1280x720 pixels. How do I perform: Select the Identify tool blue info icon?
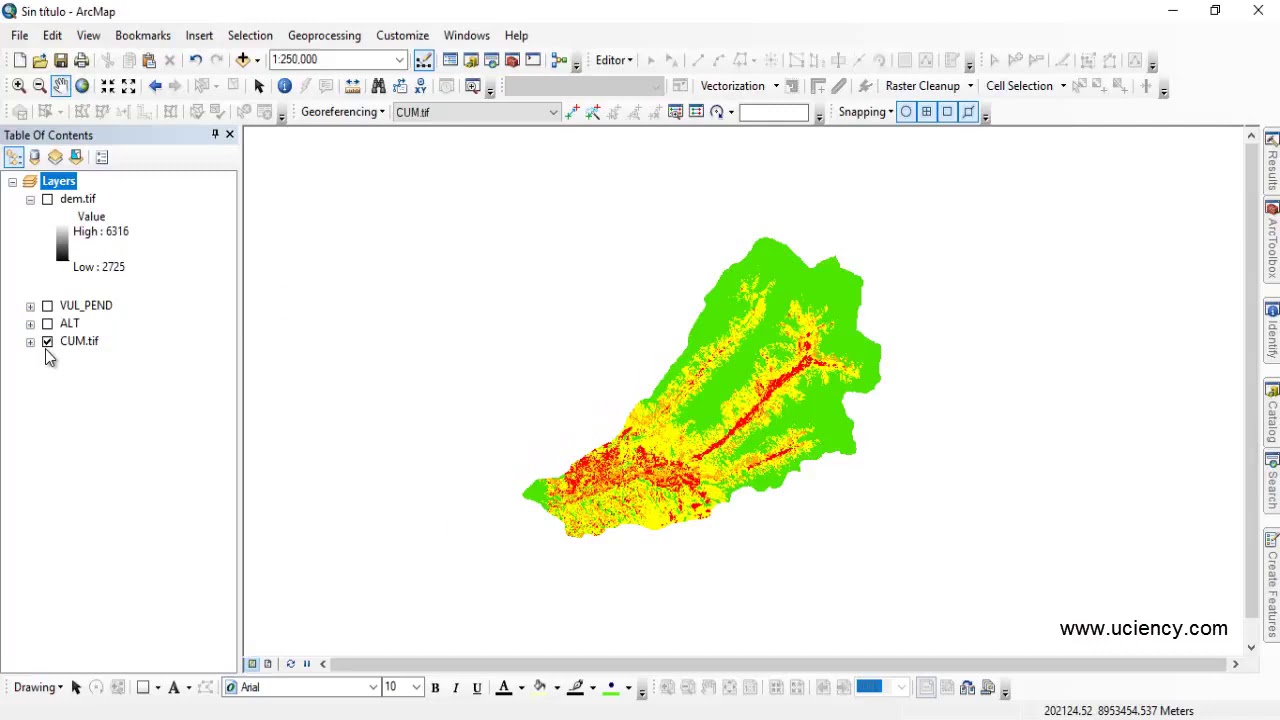coord(284,86)
